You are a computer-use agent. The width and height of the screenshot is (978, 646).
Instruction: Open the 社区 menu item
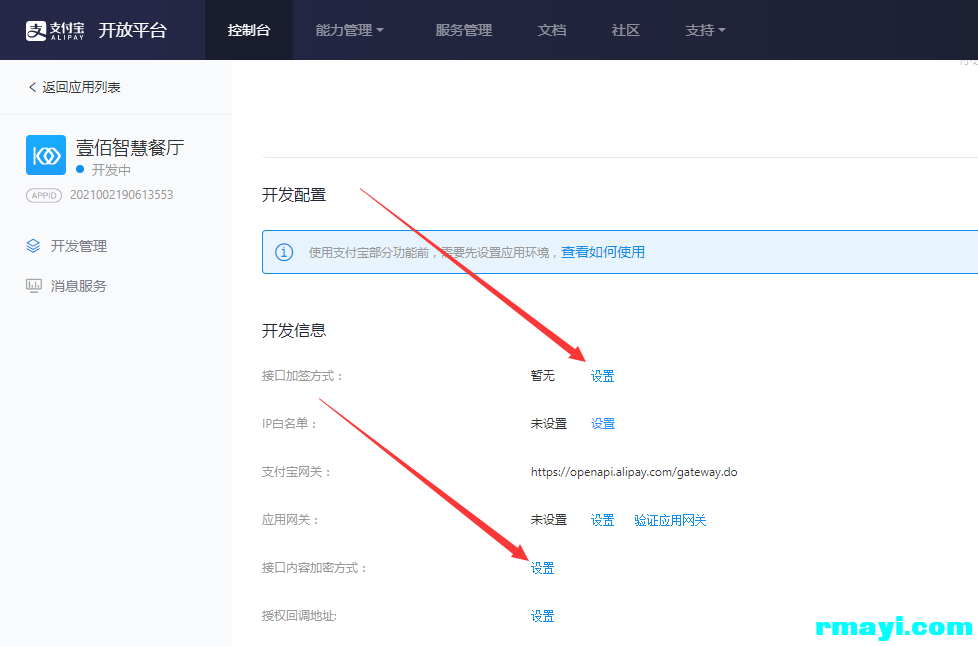(x=626, y=30)
